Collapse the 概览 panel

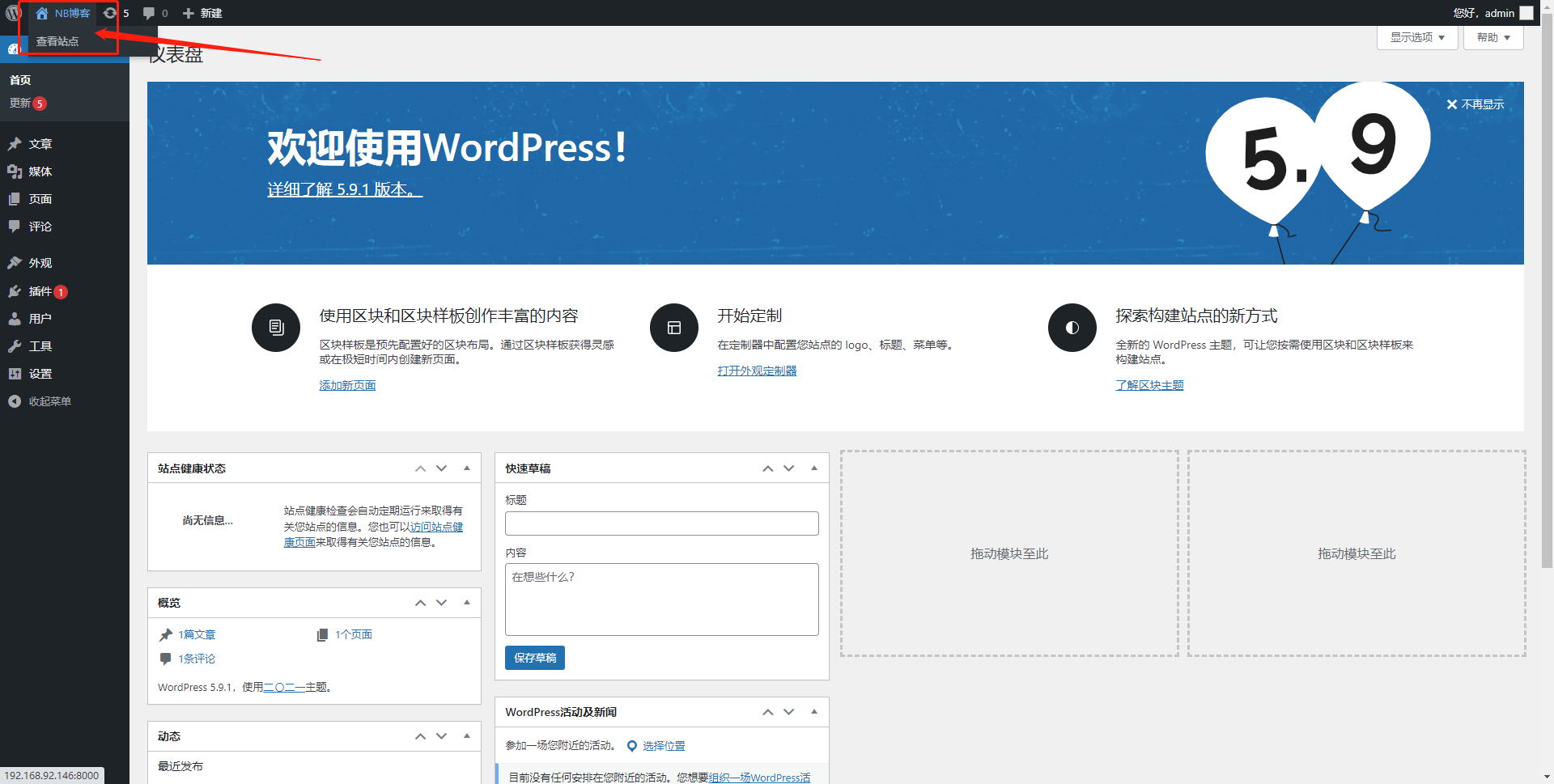coord(467,603)
